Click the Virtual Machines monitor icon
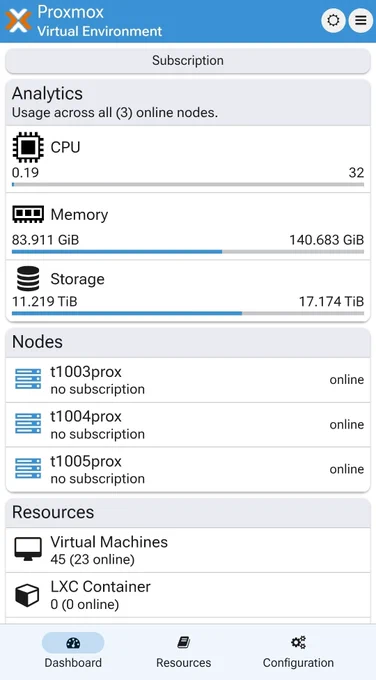Viewport: 376px width, 680px height. 28,549
